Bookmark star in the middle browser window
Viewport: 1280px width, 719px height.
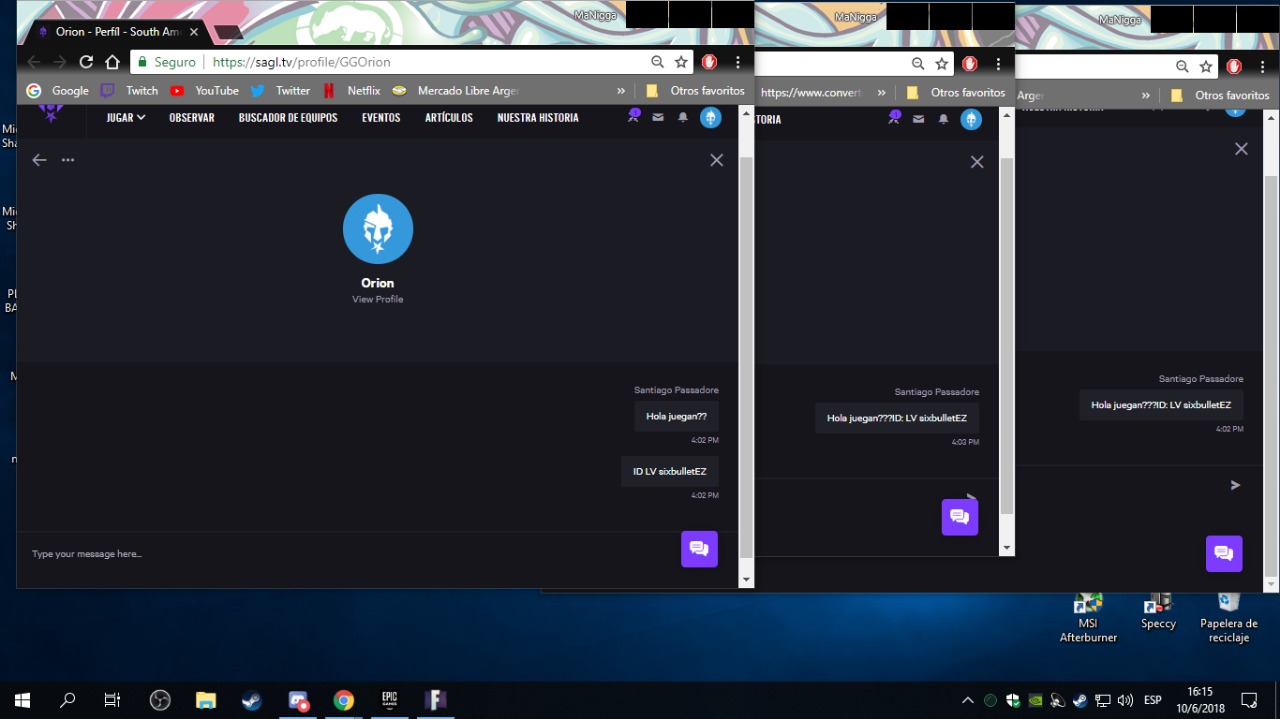pyautogui.click(x=941, y=63)
